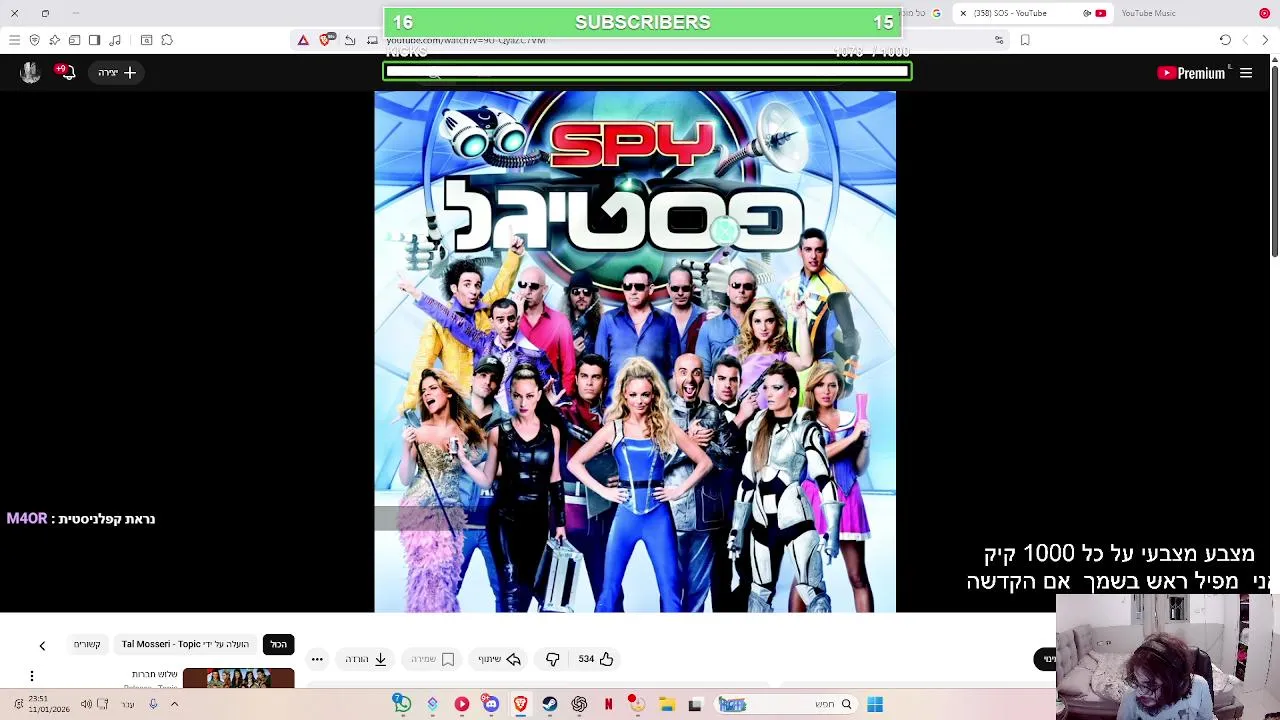Screen dimensions: 1280x720
Task: Open the clock showing 23:51
Action: coord(48,704)
